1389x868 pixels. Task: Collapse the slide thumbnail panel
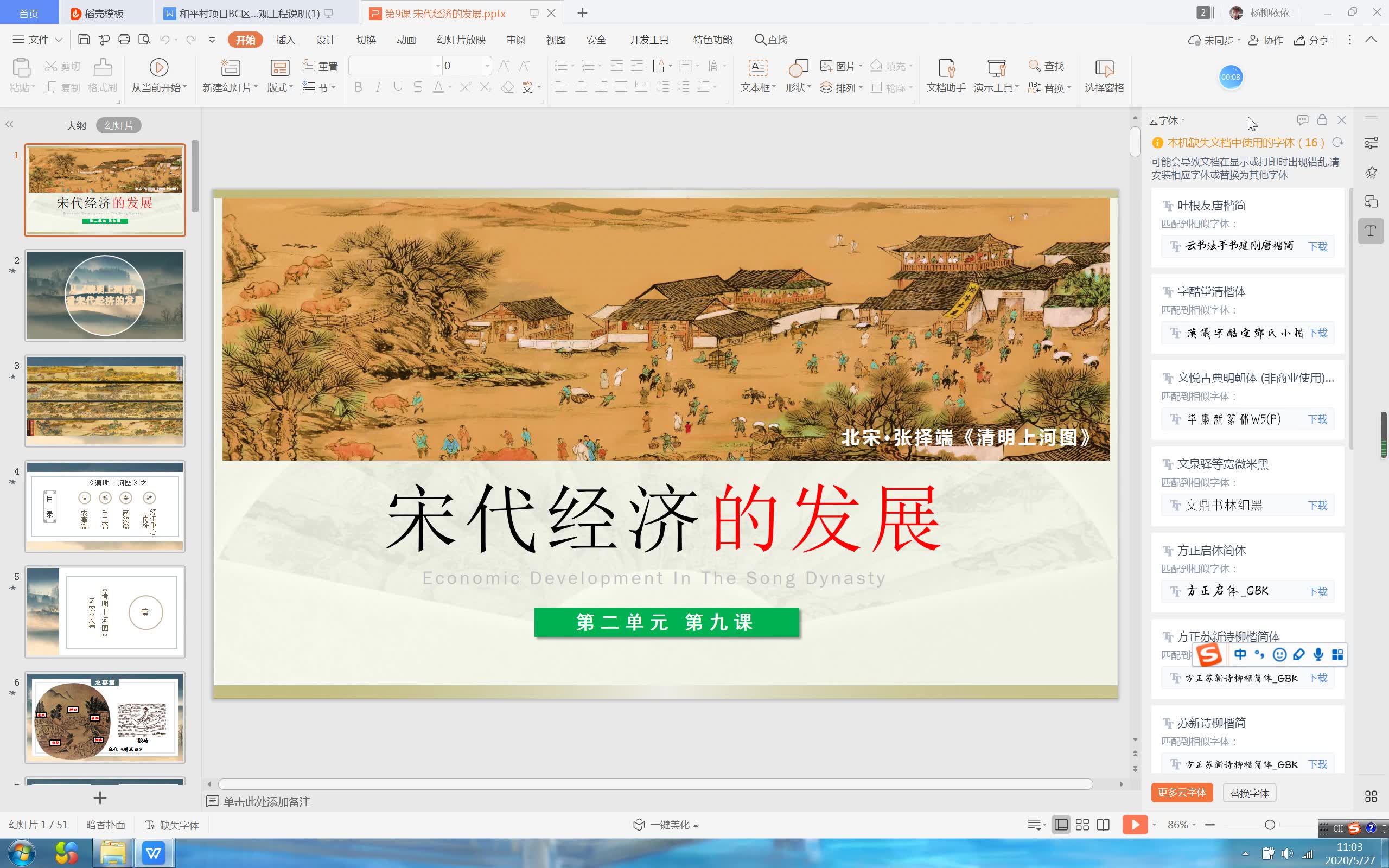[9, 125]
